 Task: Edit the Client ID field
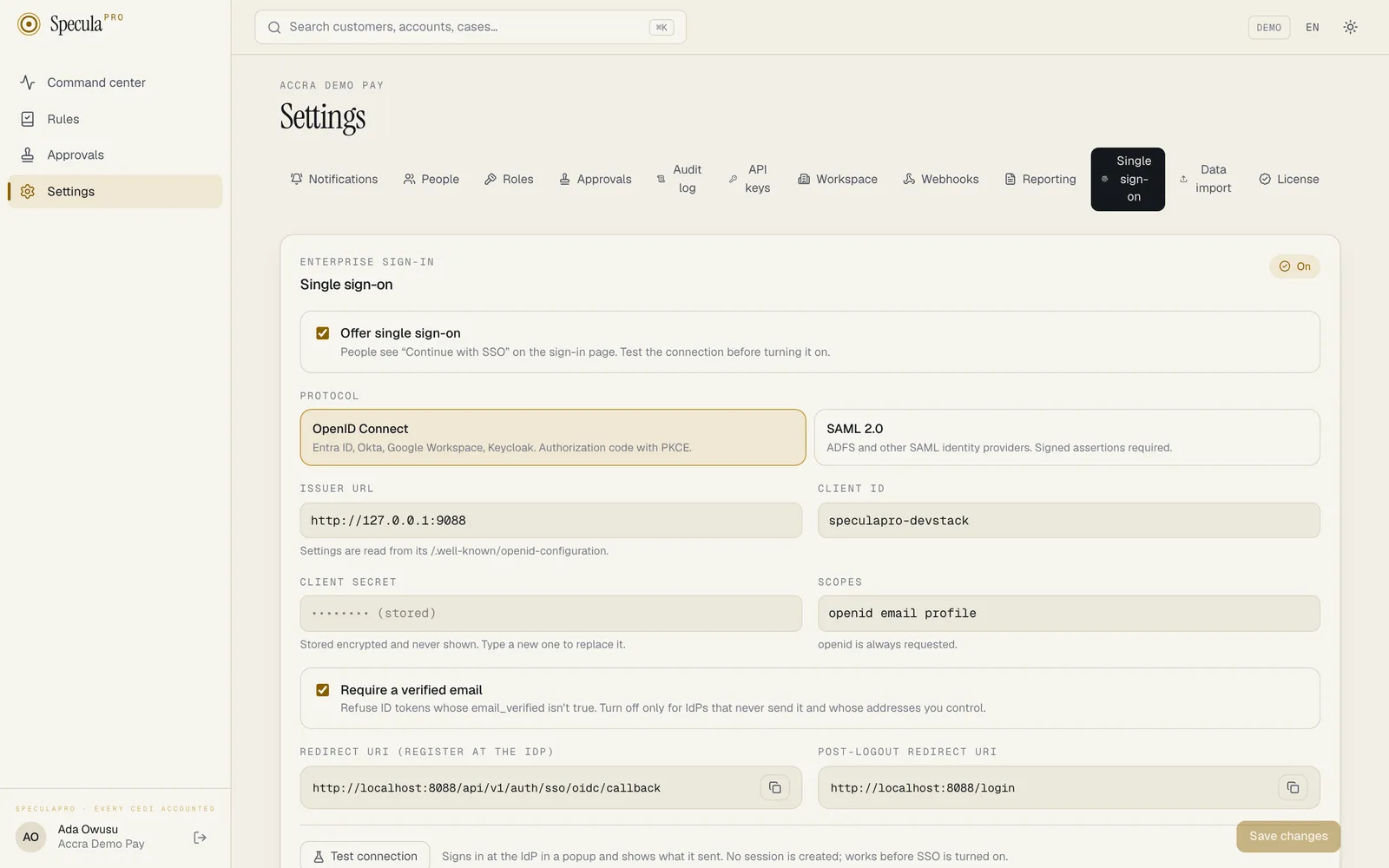pyautogui.click(x=1069, y=521)
